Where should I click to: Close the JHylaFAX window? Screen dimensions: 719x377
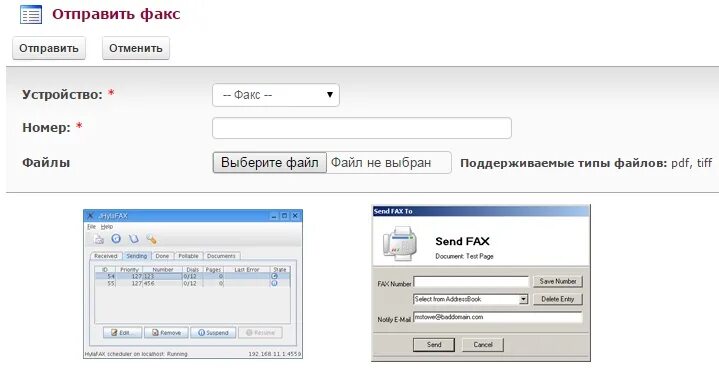click(295, 216)
